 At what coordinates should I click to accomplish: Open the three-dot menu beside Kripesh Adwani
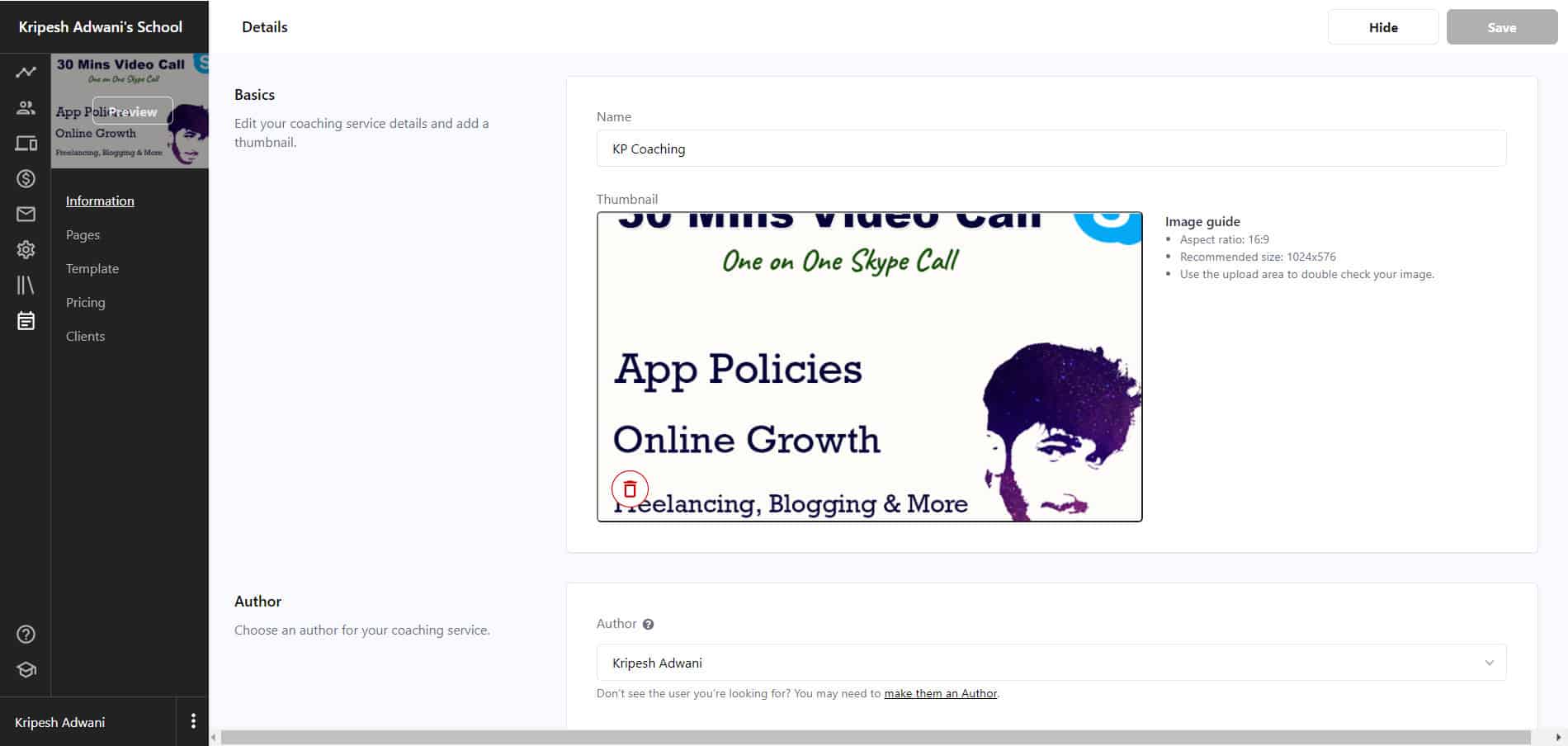(193, 721)
